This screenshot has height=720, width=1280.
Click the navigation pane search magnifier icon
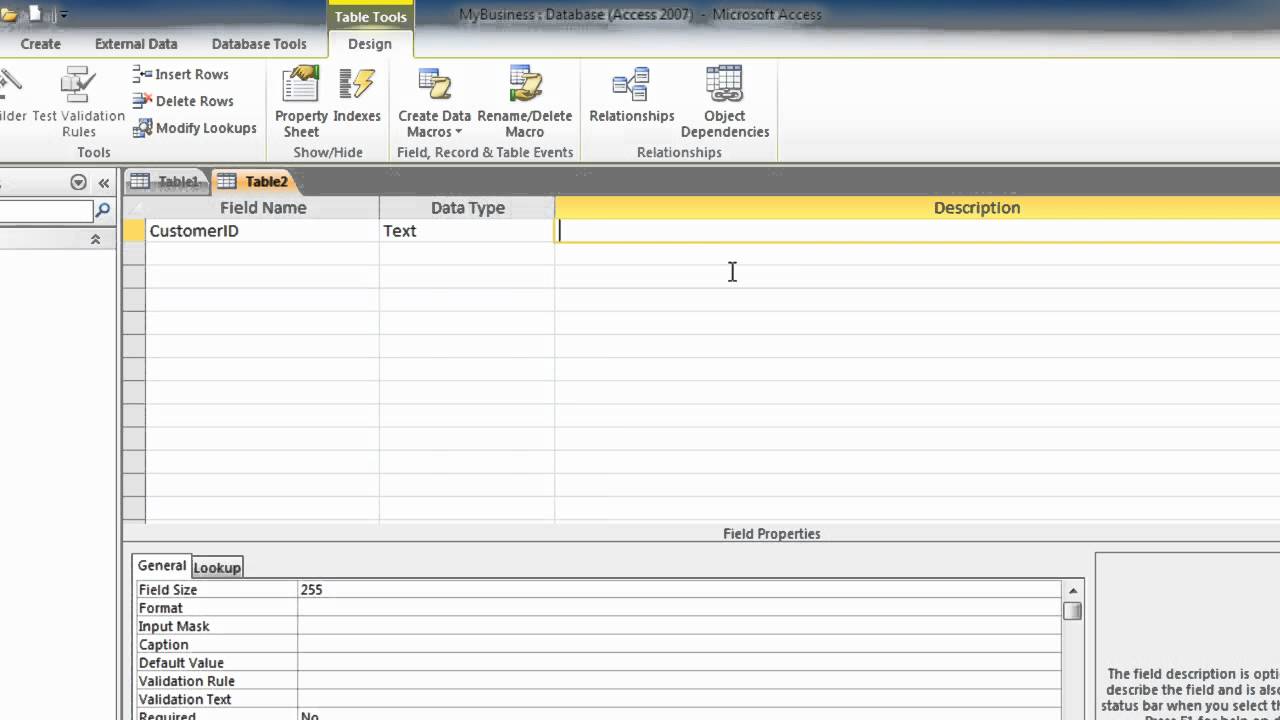point(102,211)
